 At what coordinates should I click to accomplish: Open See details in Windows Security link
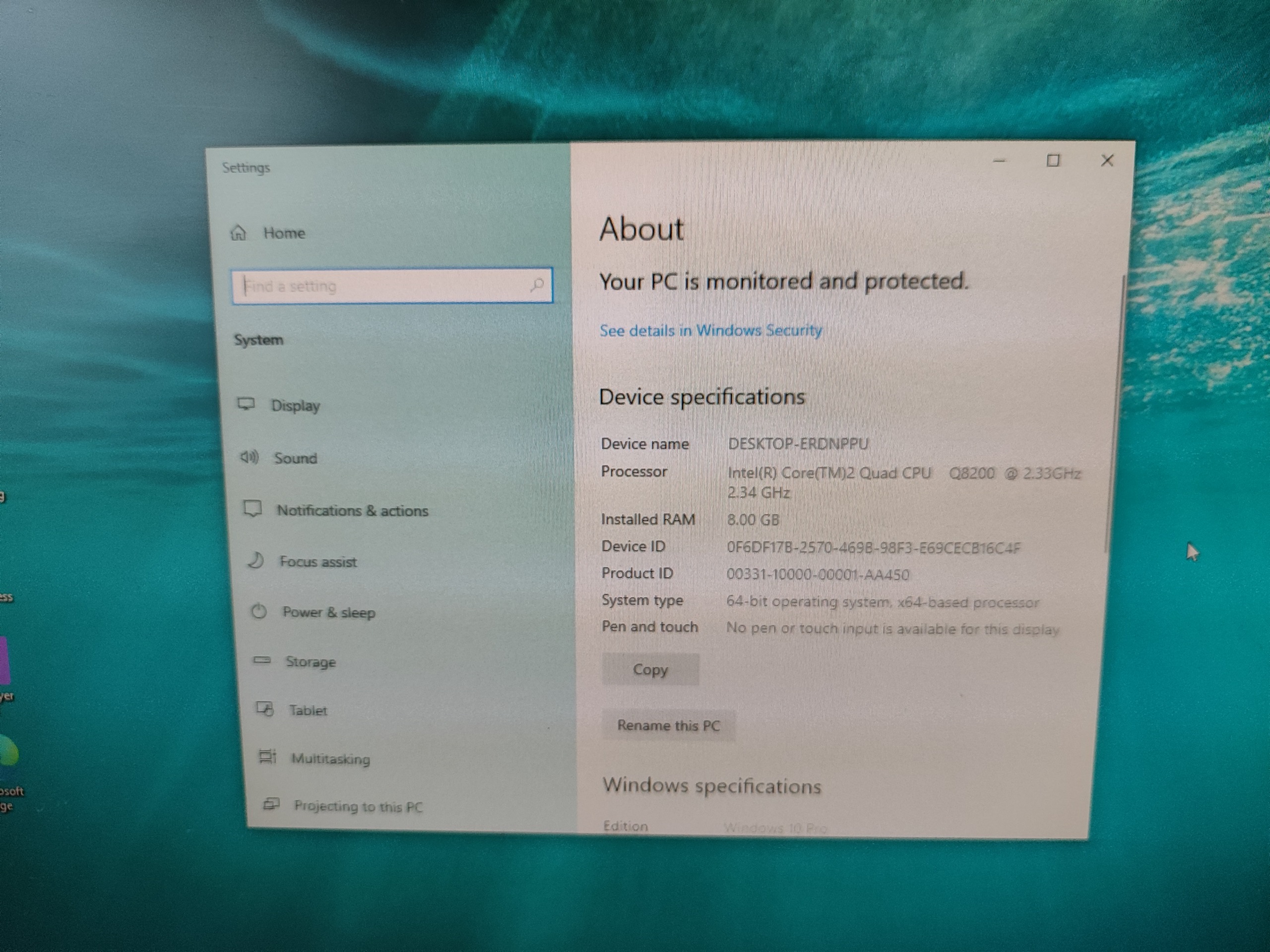point(710,331)
